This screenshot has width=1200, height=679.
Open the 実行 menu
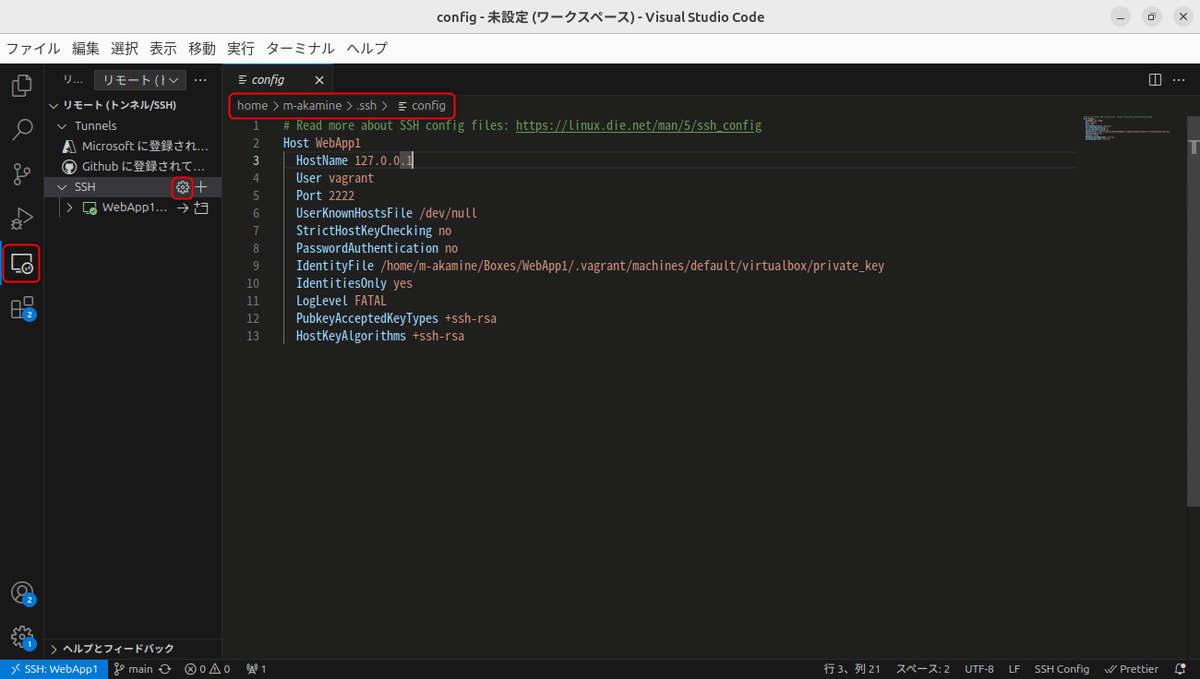(241, 48)
